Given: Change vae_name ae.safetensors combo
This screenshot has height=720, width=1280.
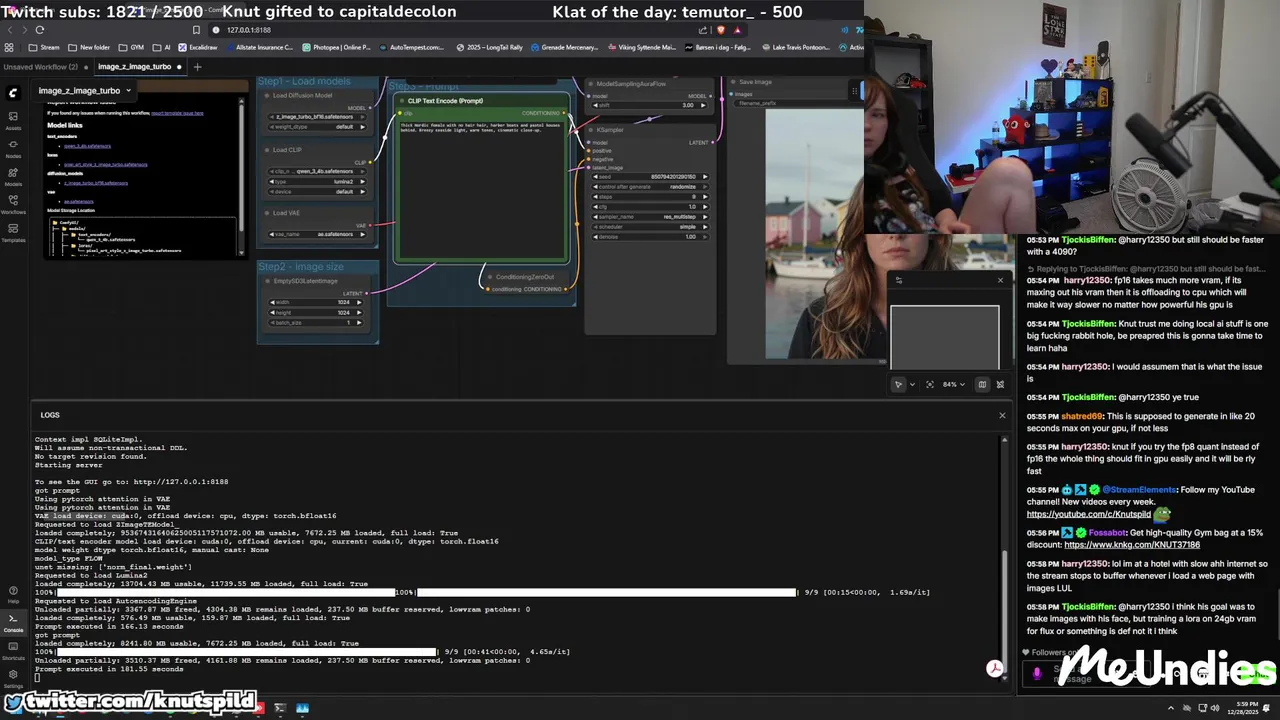Looking at the screenshot, I should click(x=318, y=234).
